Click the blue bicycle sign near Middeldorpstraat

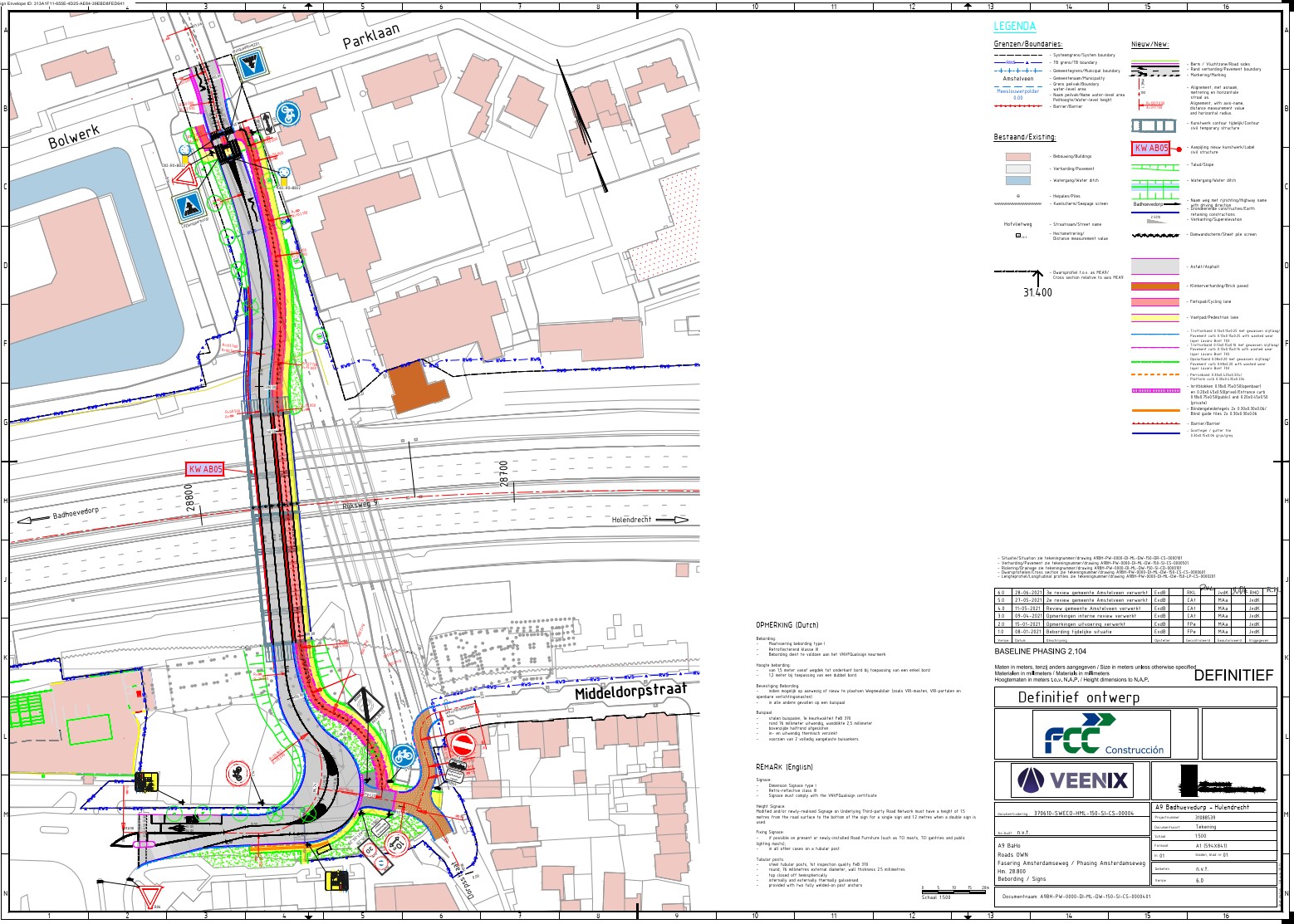tap(404, 755)
